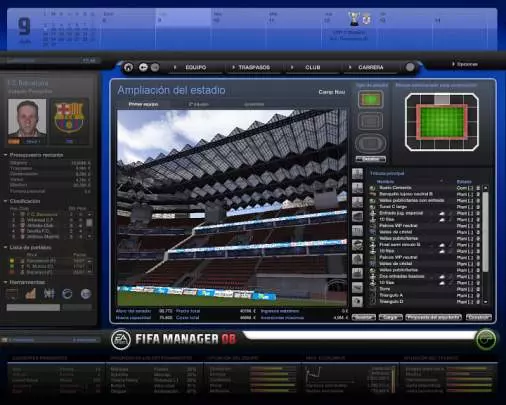Collapse the Herramientas section
506x405 pixels.
(5, 282)
